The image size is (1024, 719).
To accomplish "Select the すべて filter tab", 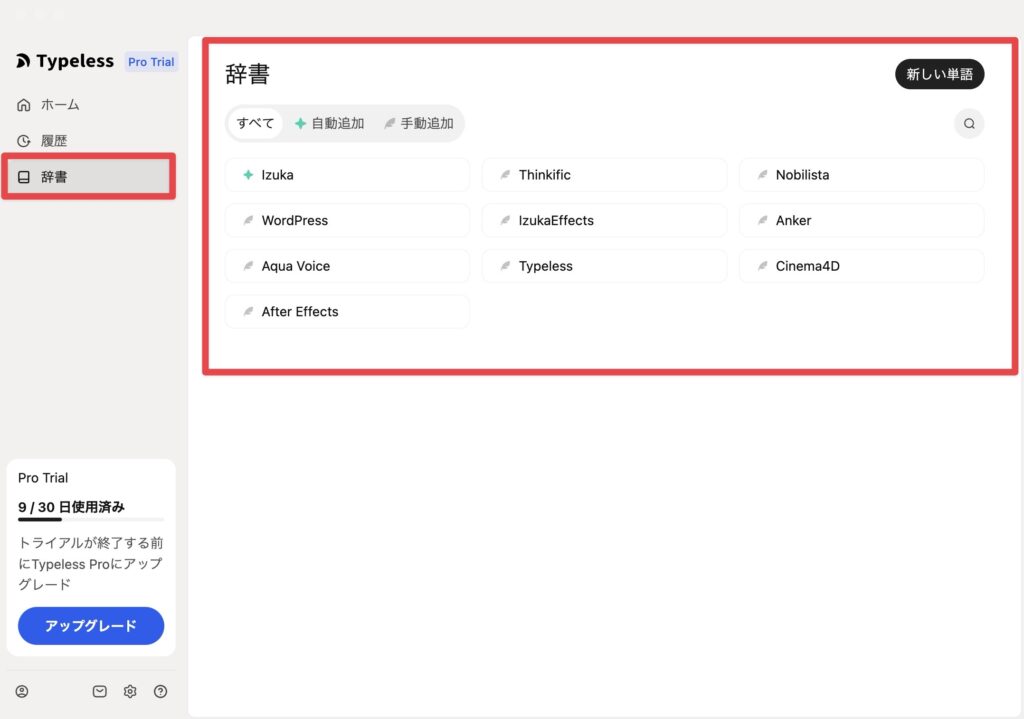I will 255,124.
